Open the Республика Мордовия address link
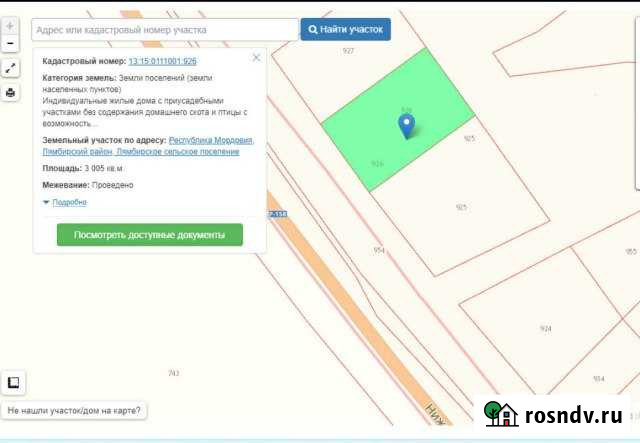The image size is (640, 443). click(211, 141)
